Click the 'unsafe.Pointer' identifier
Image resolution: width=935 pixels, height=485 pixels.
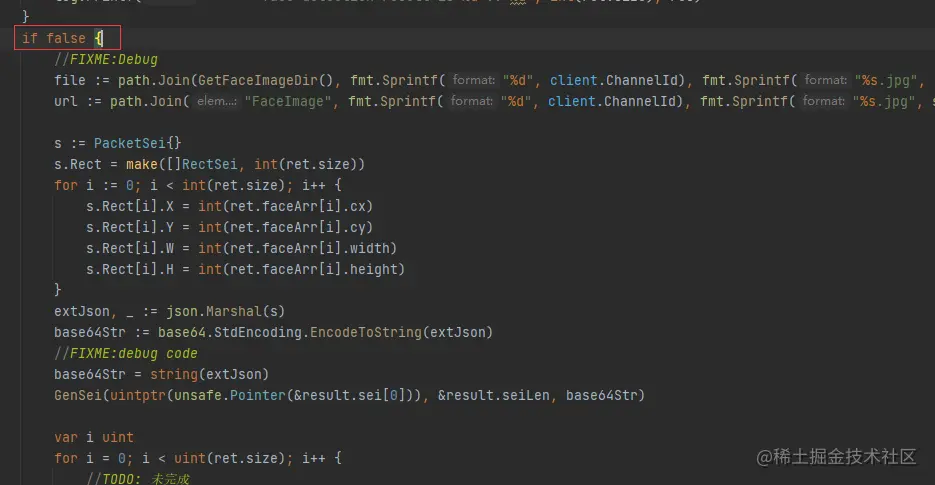click(x=230, y=396)
